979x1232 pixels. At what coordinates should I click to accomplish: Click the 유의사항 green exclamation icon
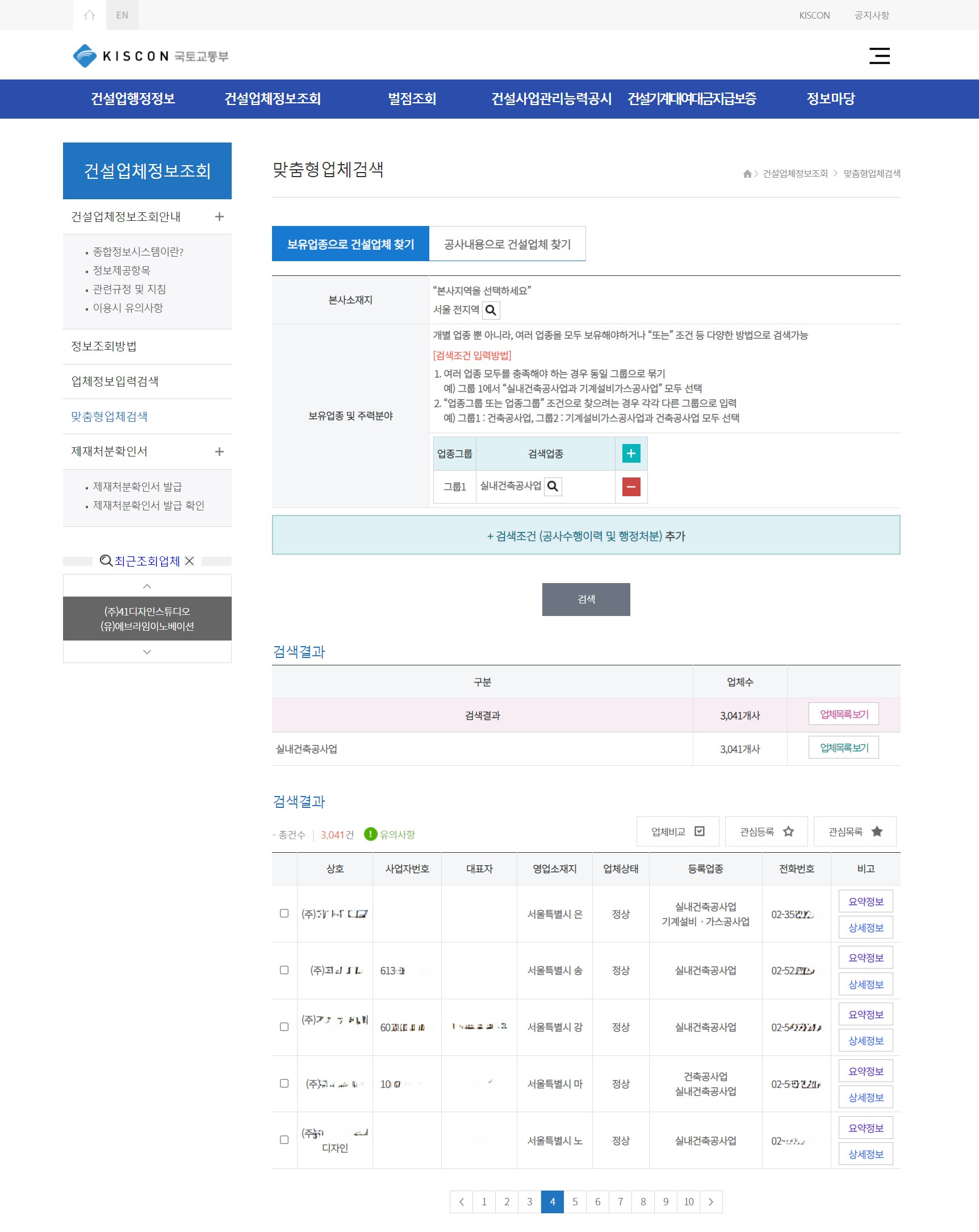click(370, 834)
